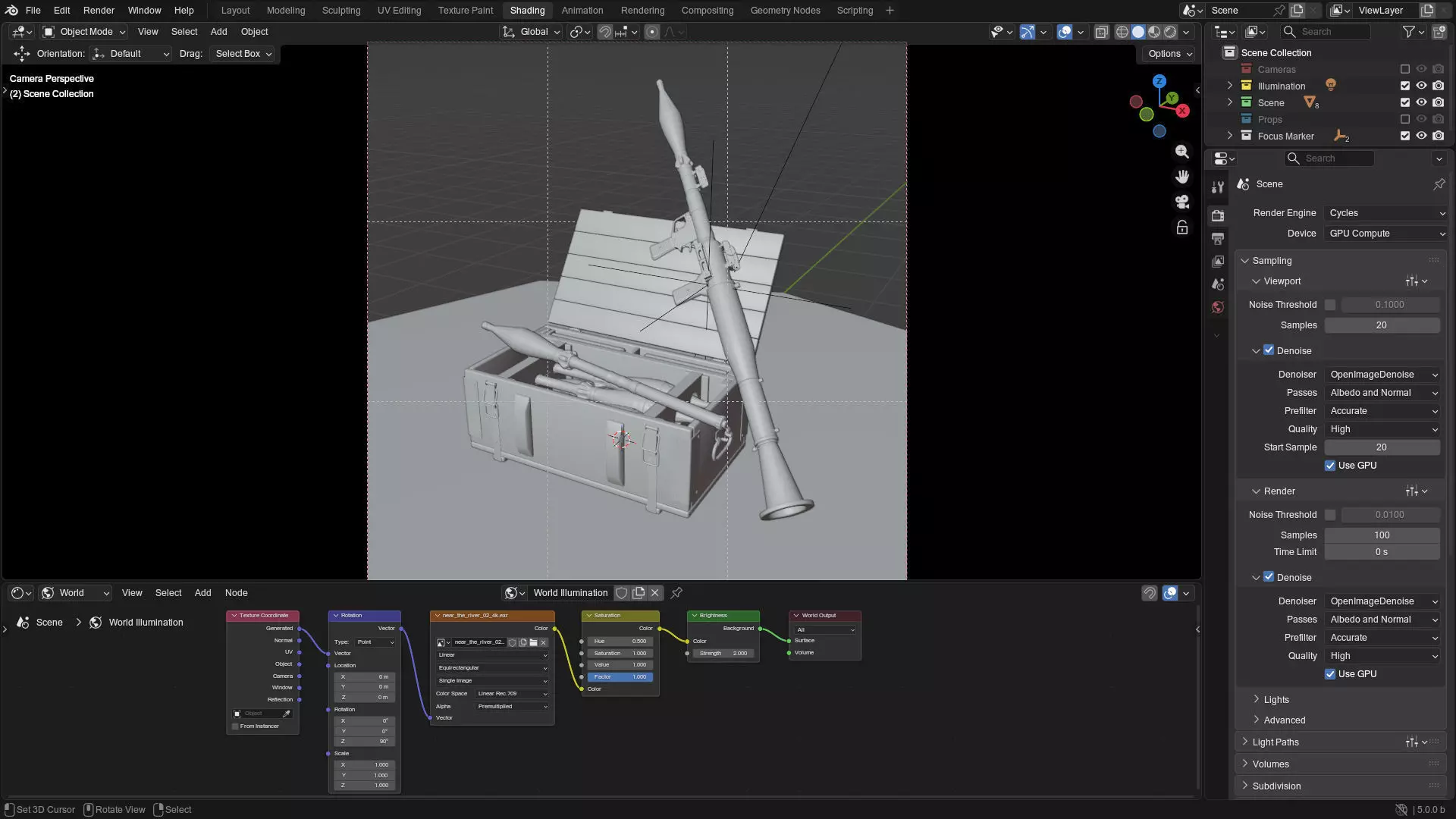This screenshot has width=1456, height=819.
Task: Open the Render properties tab icon
Action: (1218, 215)
